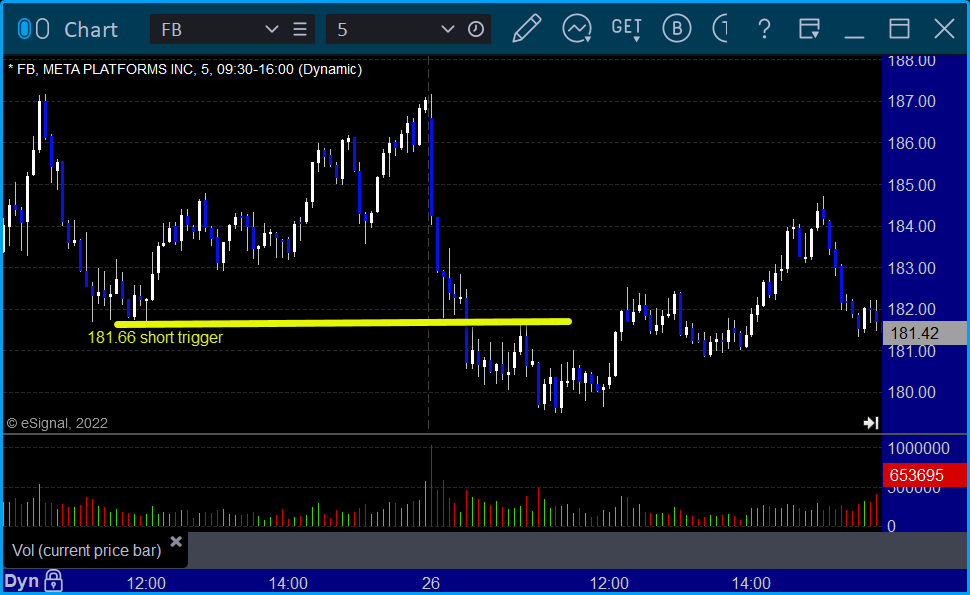Click the circled B button
970x595 pixels.
tap(677, 28)
